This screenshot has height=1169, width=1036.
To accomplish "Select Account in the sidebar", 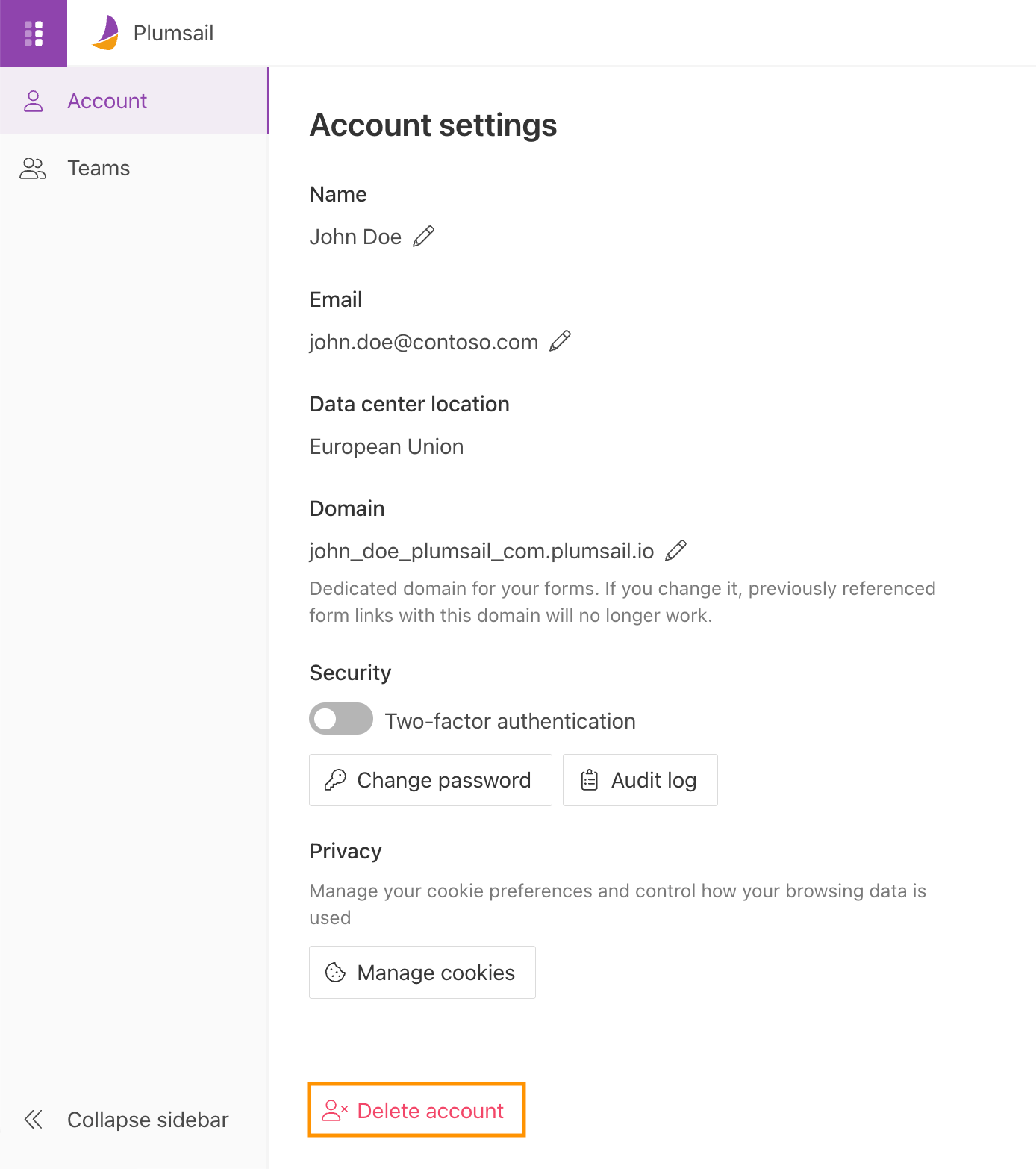I will pyautogui.click(x=134, y=101).
